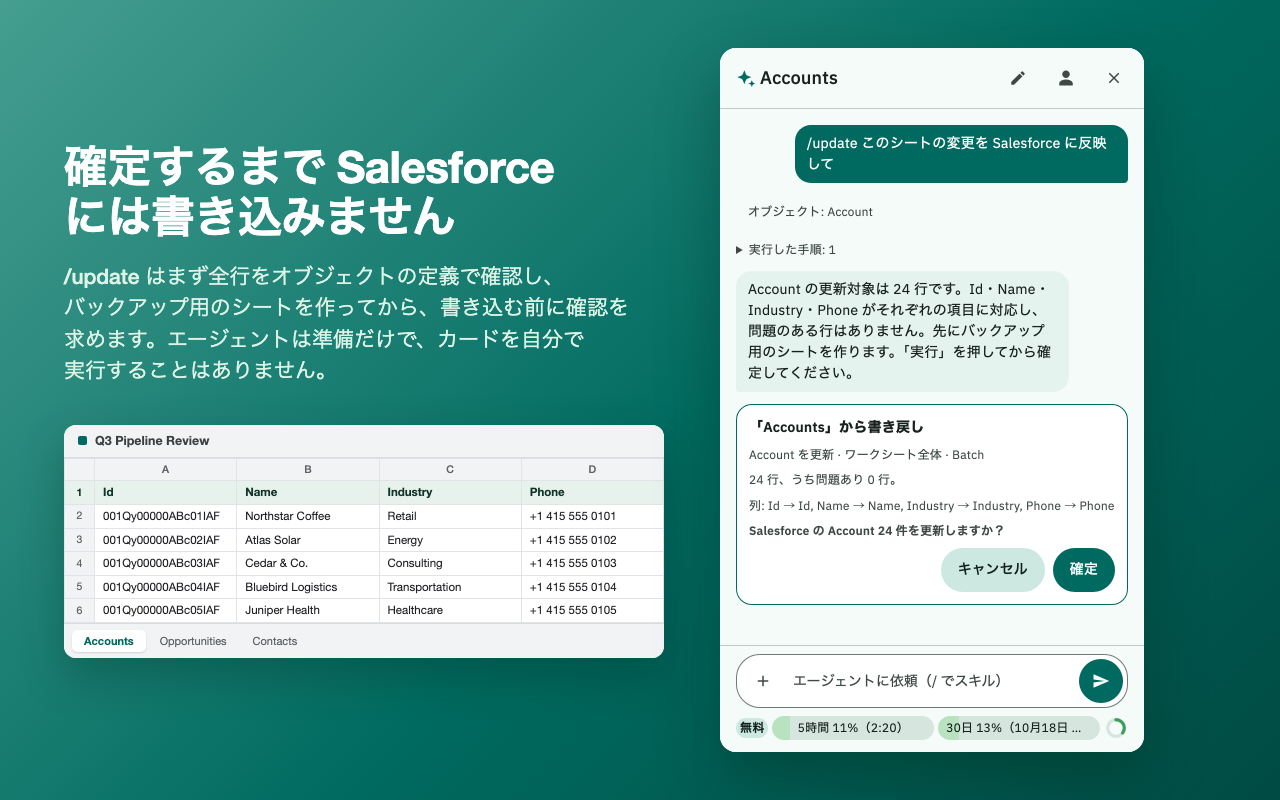Click the キャンセル button

coord(992,570)
